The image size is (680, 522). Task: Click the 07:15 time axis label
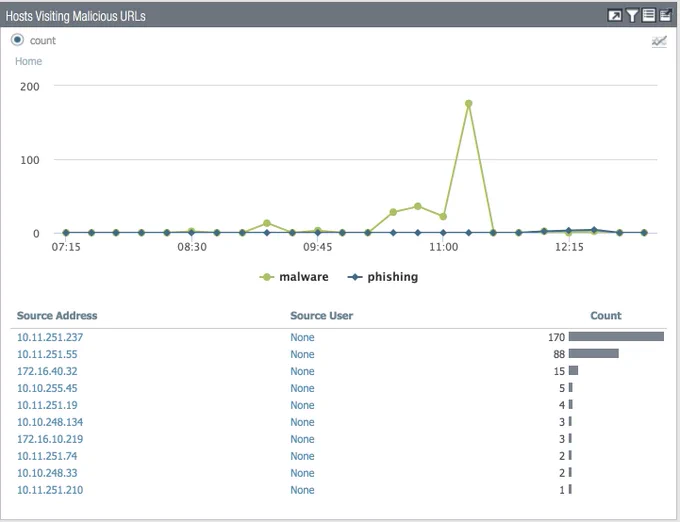click(x=66, y=247)
